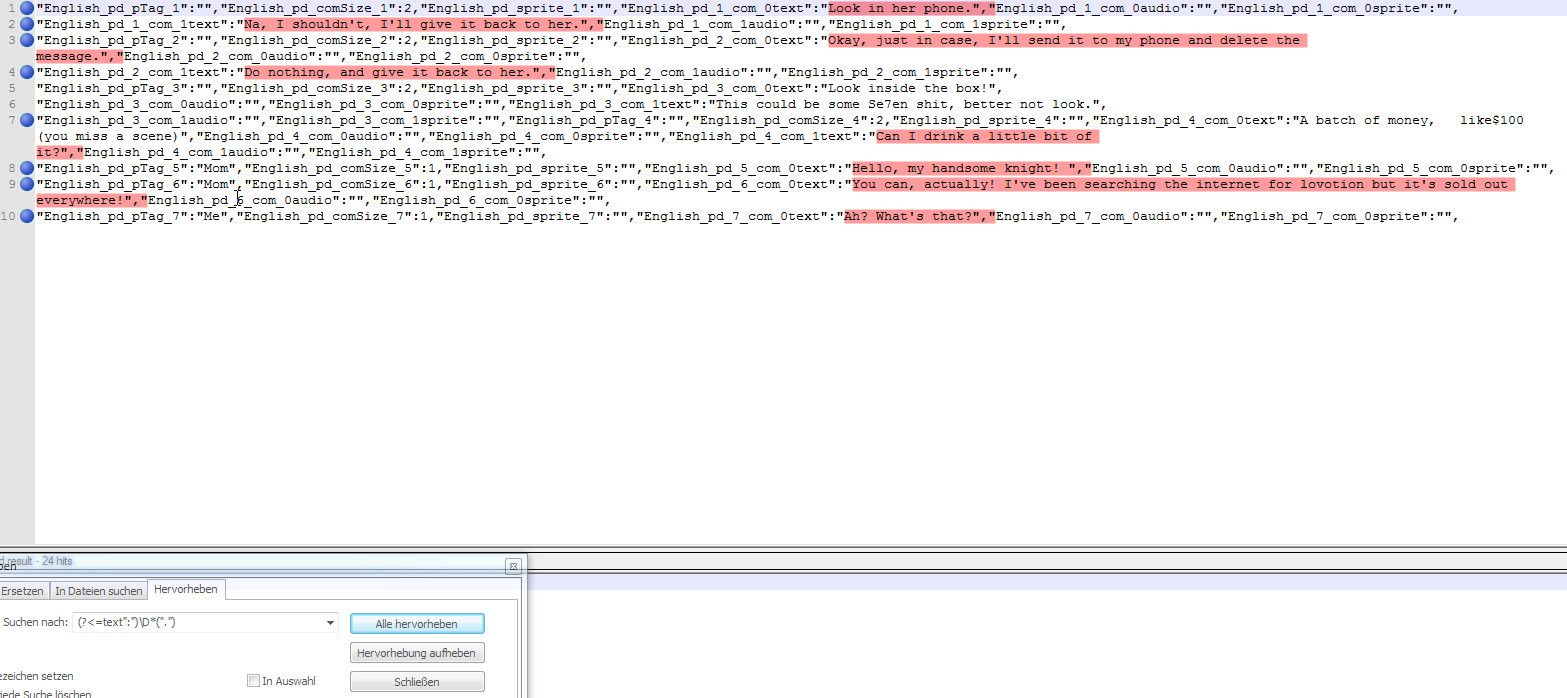1567x698 pixels.
Task: Toggle the bookmark marker on line 7
Action: pyautogui.click(x=27, y=120)
